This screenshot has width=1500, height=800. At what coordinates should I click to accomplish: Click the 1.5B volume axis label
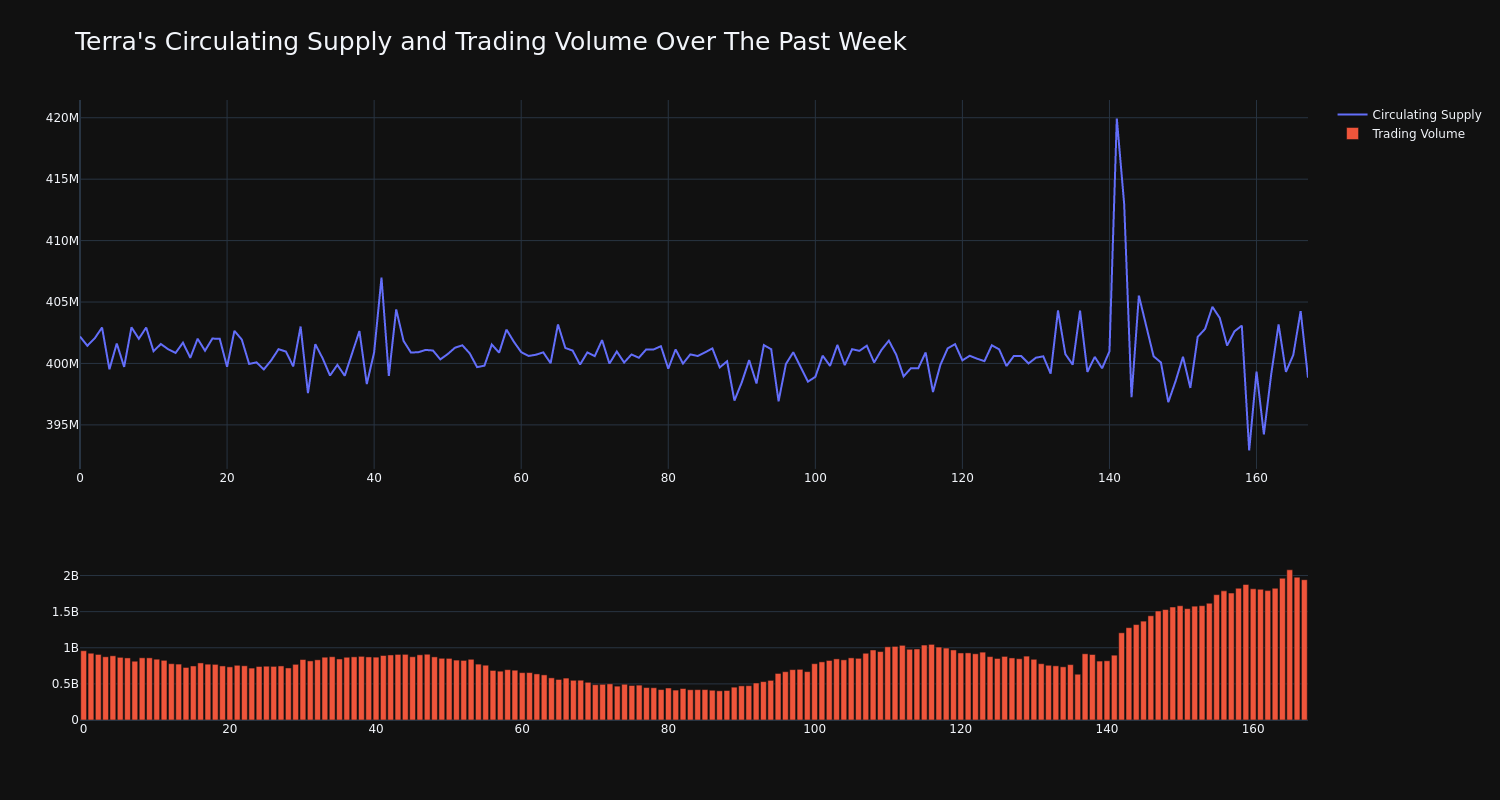click(x=64, y=612)
